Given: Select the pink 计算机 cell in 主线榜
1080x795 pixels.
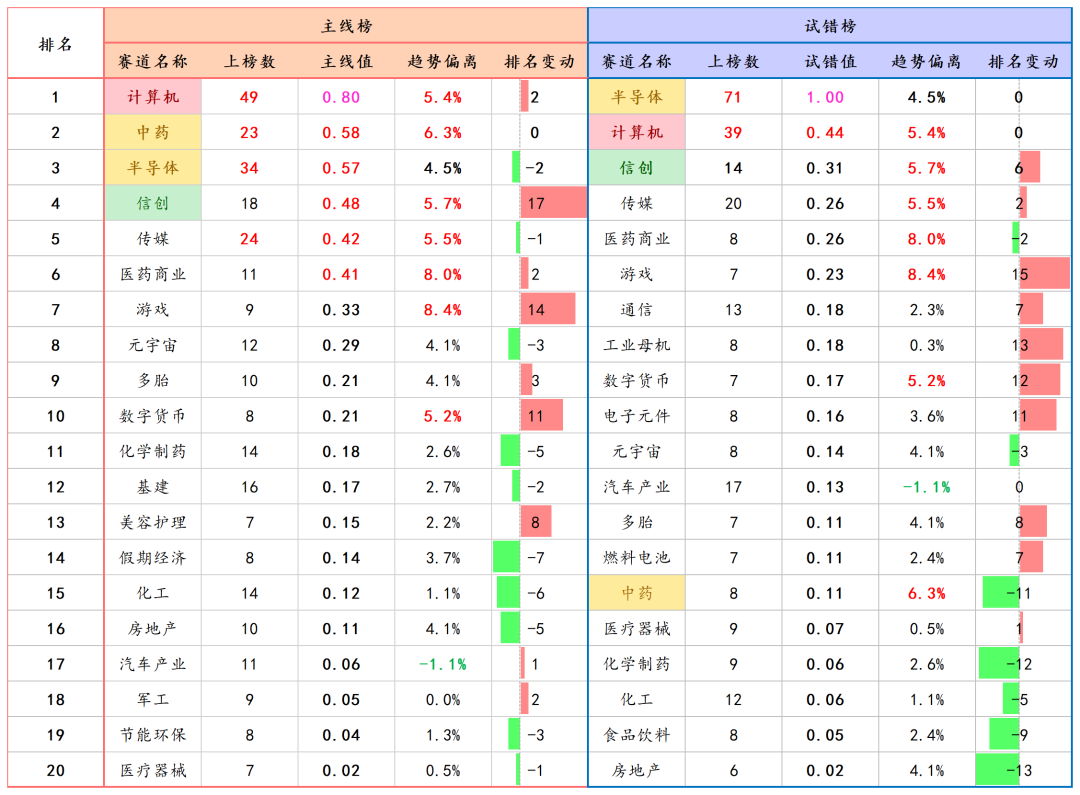Looking at the screenshot, I should (153, 97).
